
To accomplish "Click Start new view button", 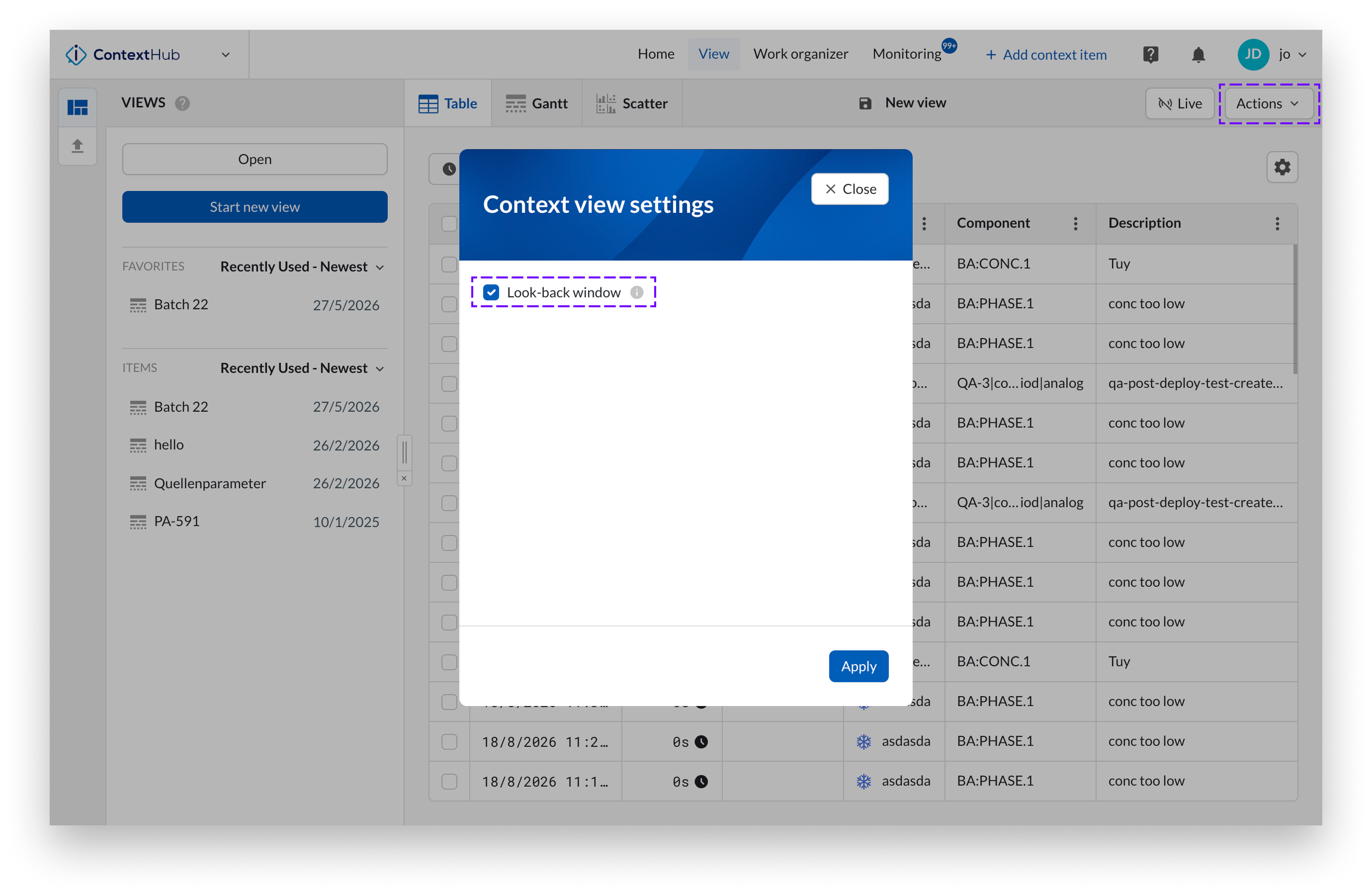I will [255, 207].
